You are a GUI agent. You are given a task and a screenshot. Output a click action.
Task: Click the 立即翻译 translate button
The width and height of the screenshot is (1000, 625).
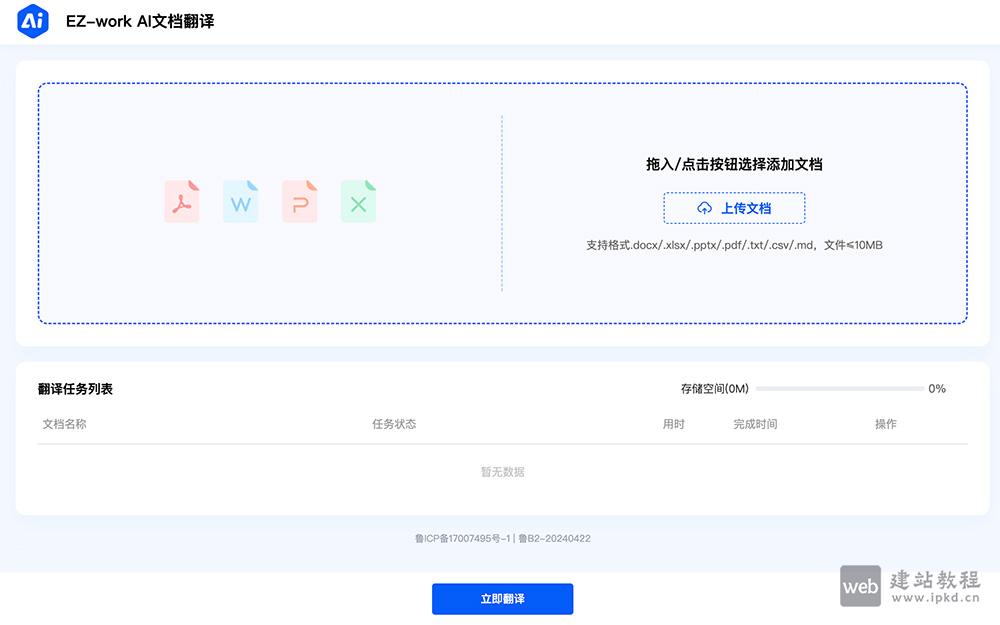click(501, 599)
